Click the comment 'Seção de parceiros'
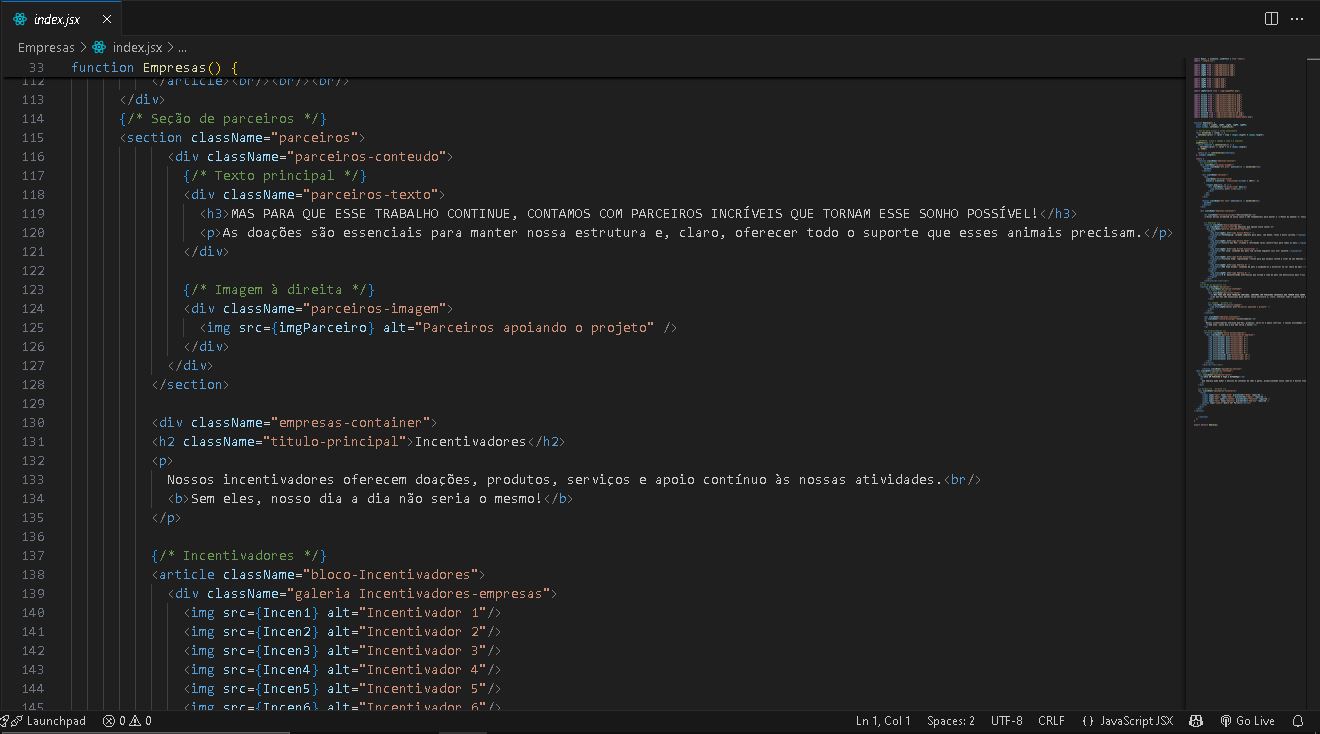The height and width of the screenshot is (734, 1320). coord(223,118)
